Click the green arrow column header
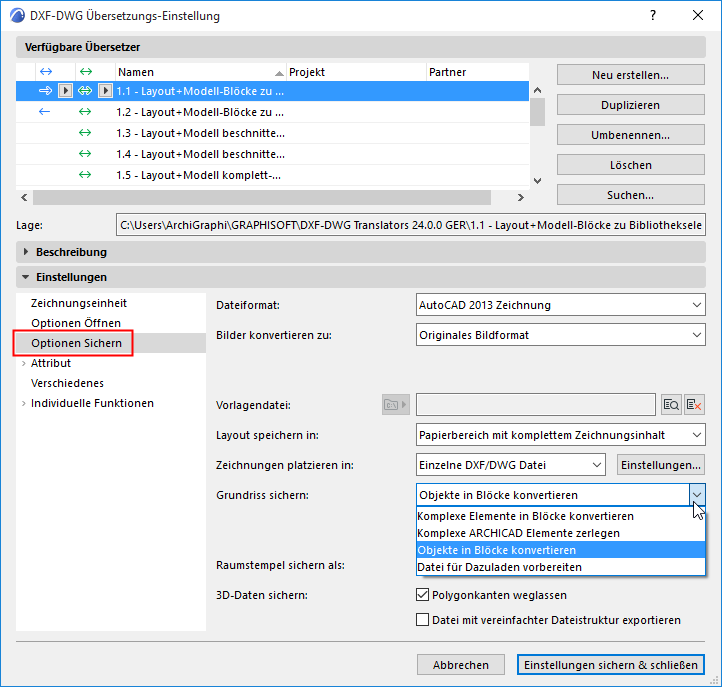This screenshot has width=722, height=687. click(86, 71)
